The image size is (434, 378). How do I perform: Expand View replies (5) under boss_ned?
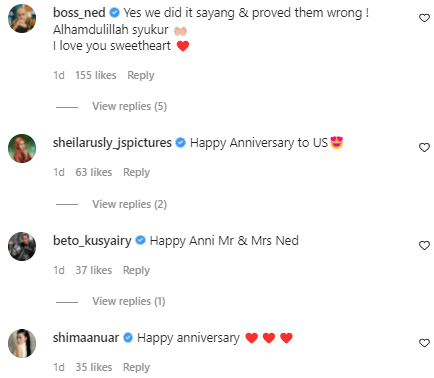click(x=129, y=106)
